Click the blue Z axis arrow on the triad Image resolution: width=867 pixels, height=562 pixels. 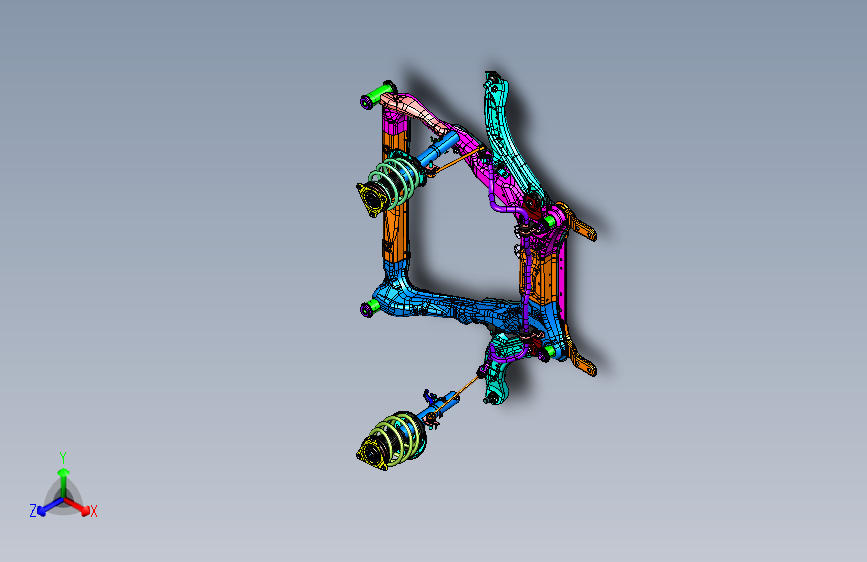[x=49, y=506]
